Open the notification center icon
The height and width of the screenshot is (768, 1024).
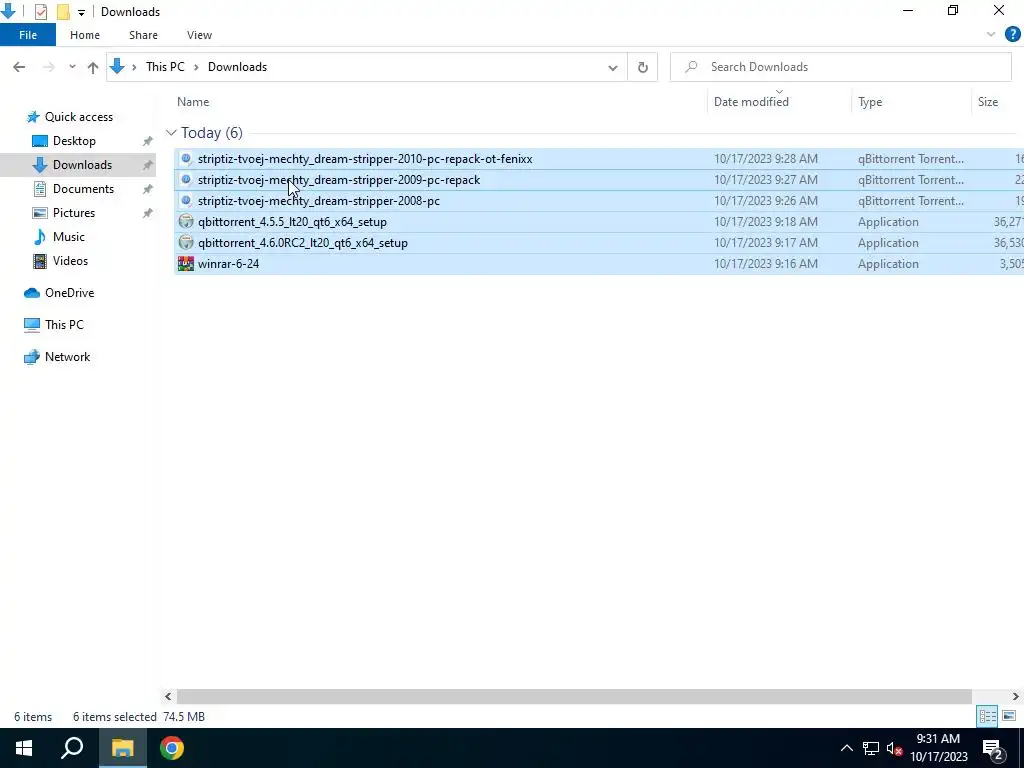pyautogui.click(x=993, y=749)
